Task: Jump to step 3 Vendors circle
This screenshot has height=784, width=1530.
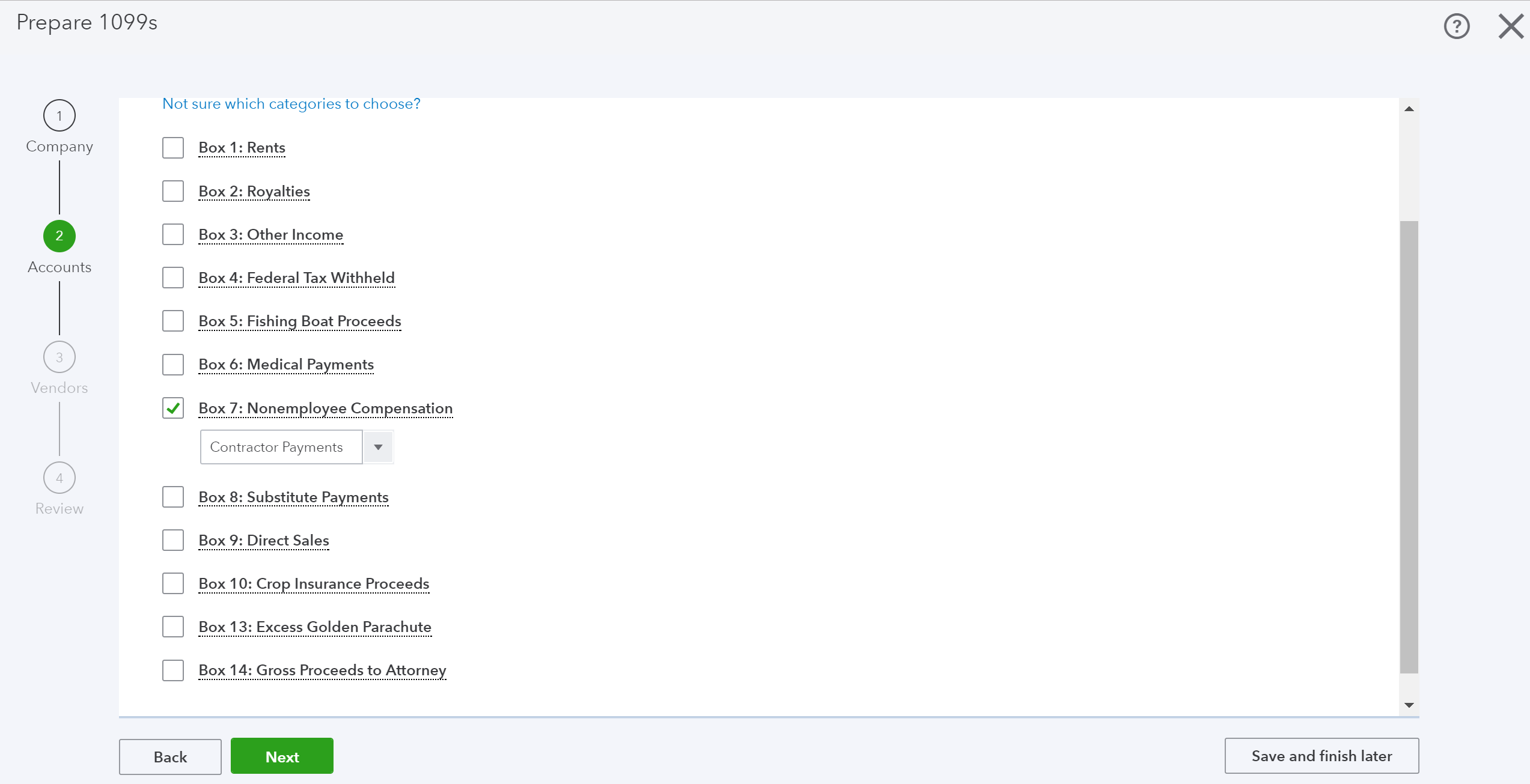Action: click(59, 357)
